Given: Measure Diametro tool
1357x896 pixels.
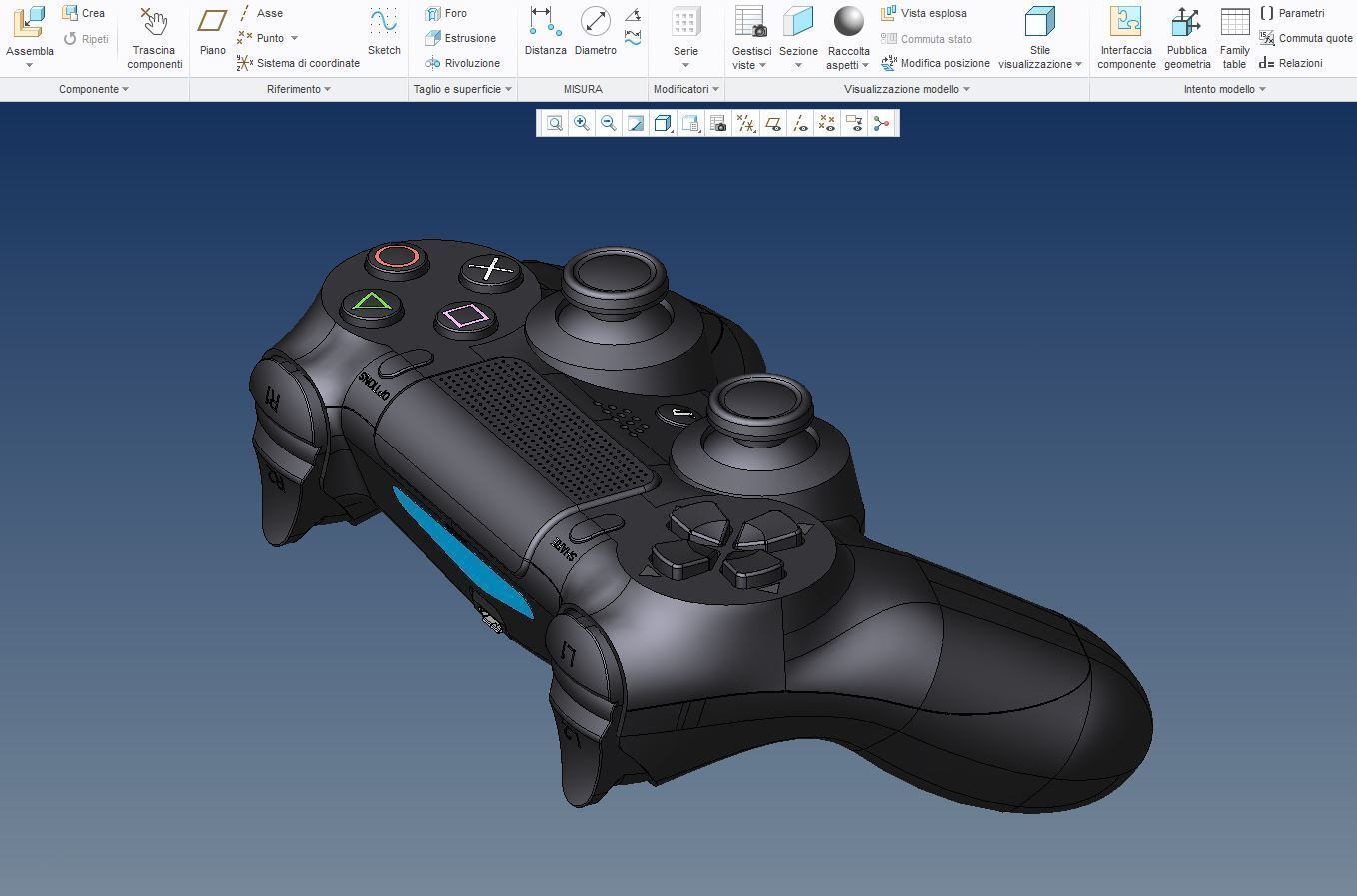Looking at the screenshot, I should pyautogui.click(x=595, y=32).
